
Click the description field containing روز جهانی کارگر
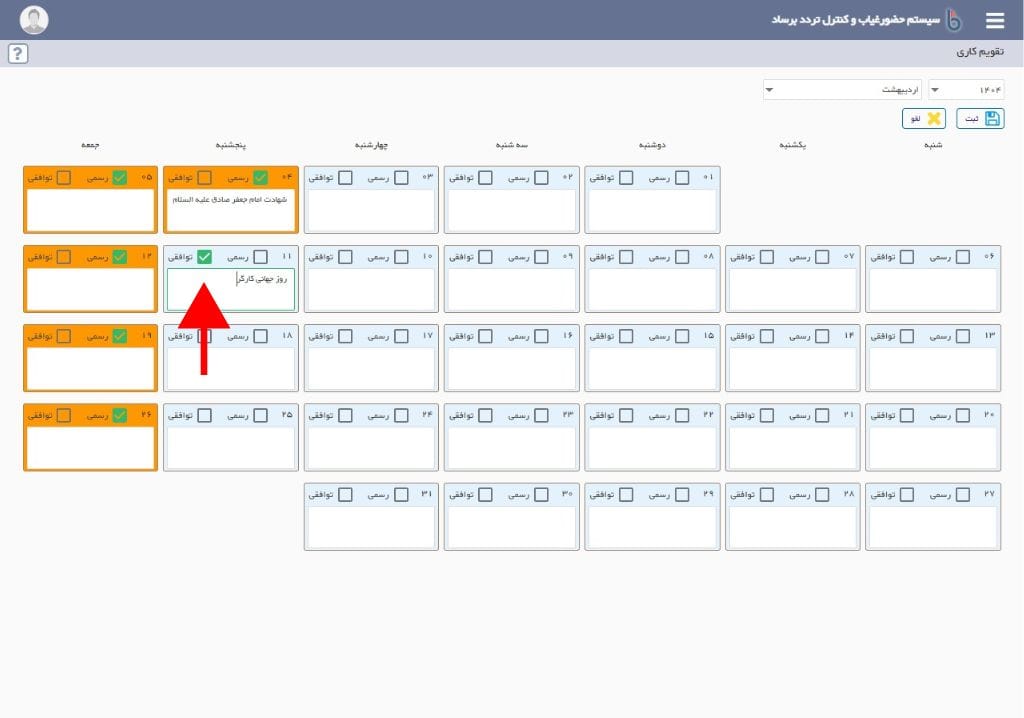click(x=231, y=289)
